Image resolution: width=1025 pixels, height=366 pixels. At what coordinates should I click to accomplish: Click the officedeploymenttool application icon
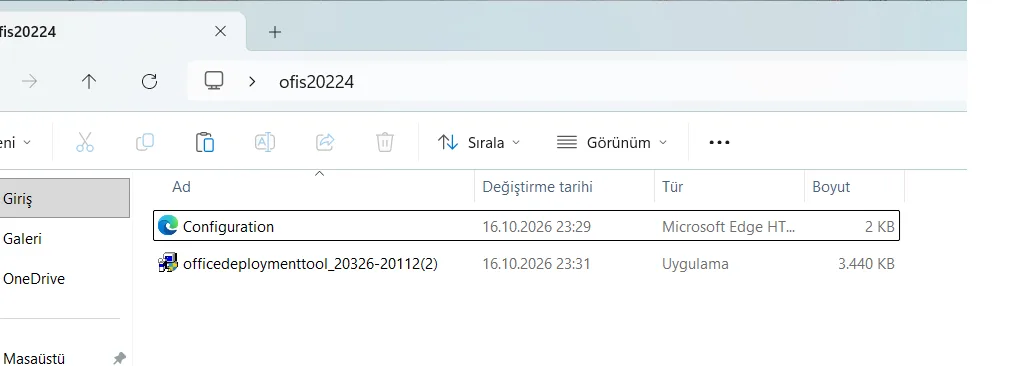(168, 263)
